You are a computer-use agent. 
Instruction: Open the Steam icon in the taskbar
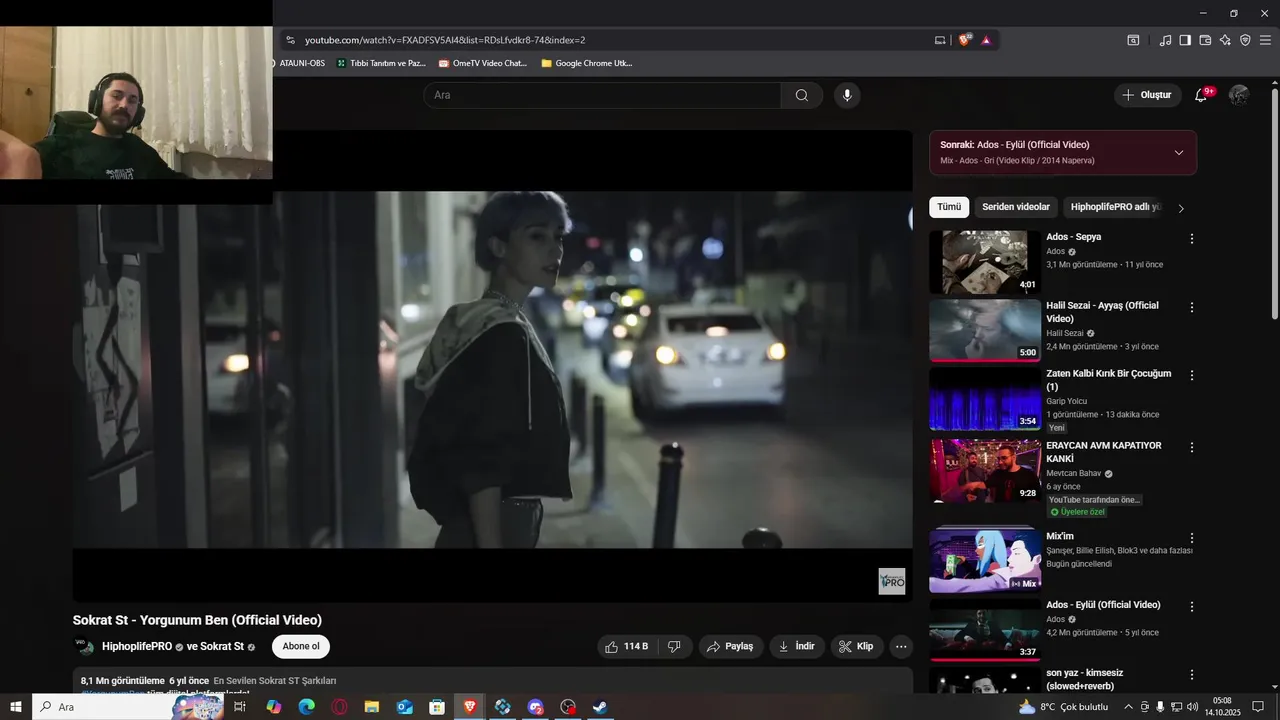pyautogui.click(x=600, y=707)
